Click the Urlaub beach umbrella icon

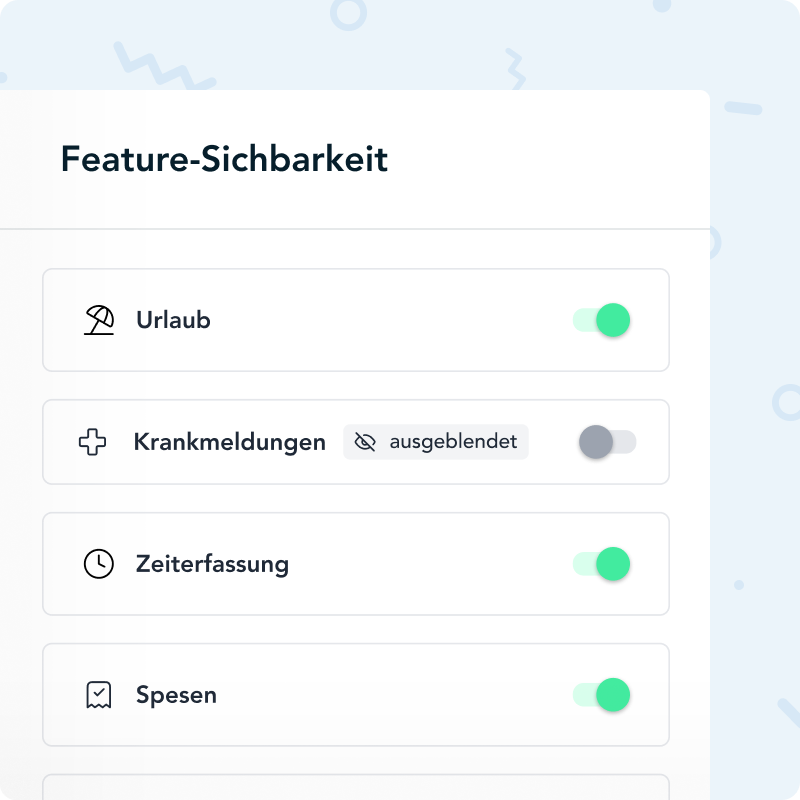pyautogui.click(x=98, y=321)
